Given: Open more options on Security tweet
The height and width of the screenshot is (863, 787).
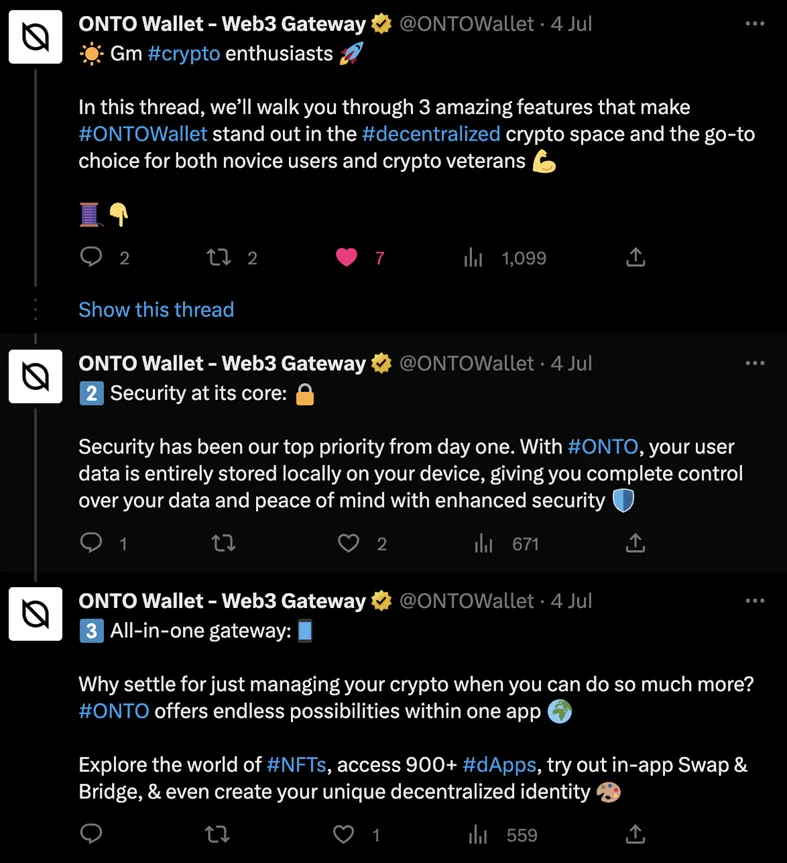Looking at the screenshot, I should pos(755,363).
